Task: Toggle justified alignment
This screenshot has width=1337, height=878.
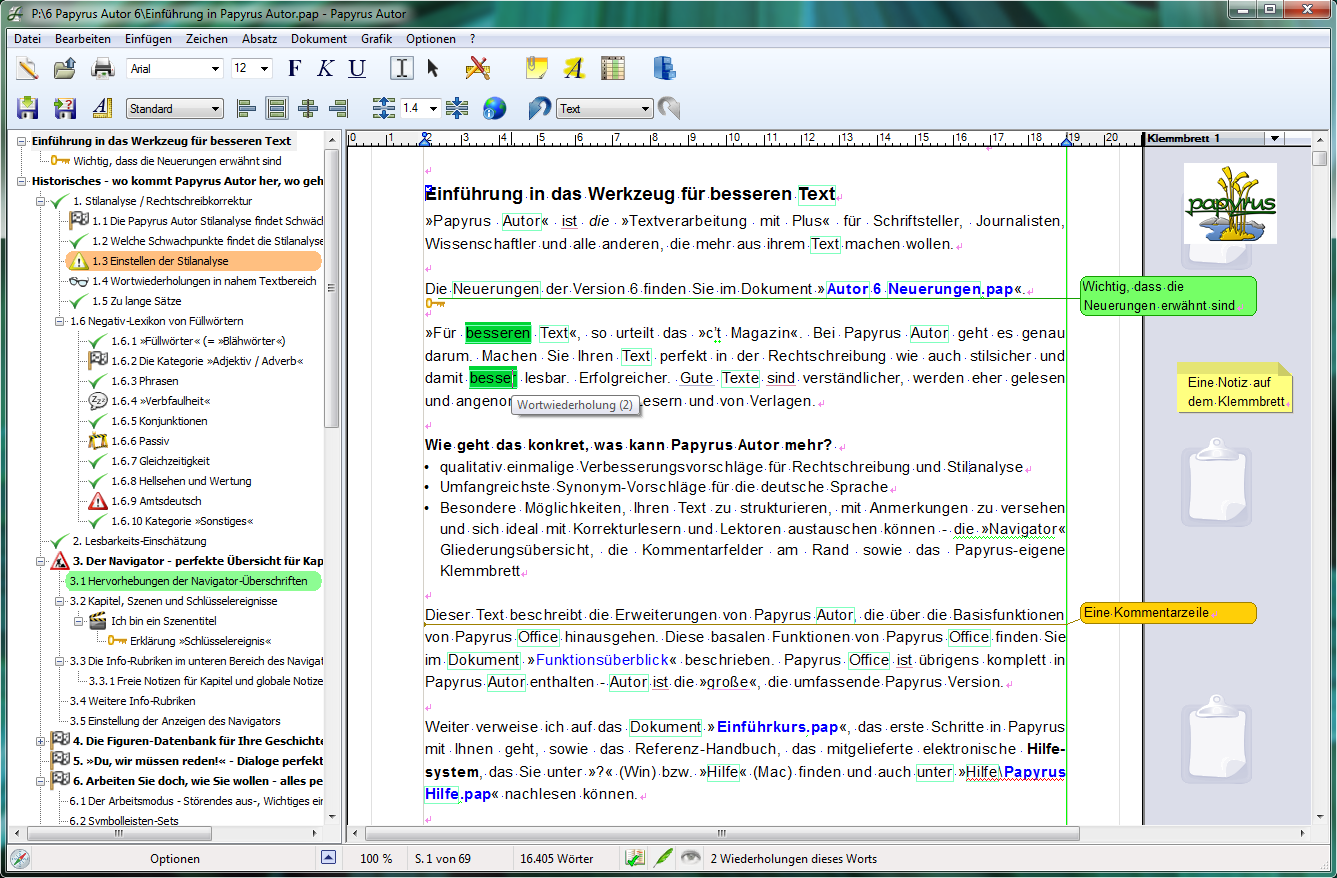Action: point(277,108)
